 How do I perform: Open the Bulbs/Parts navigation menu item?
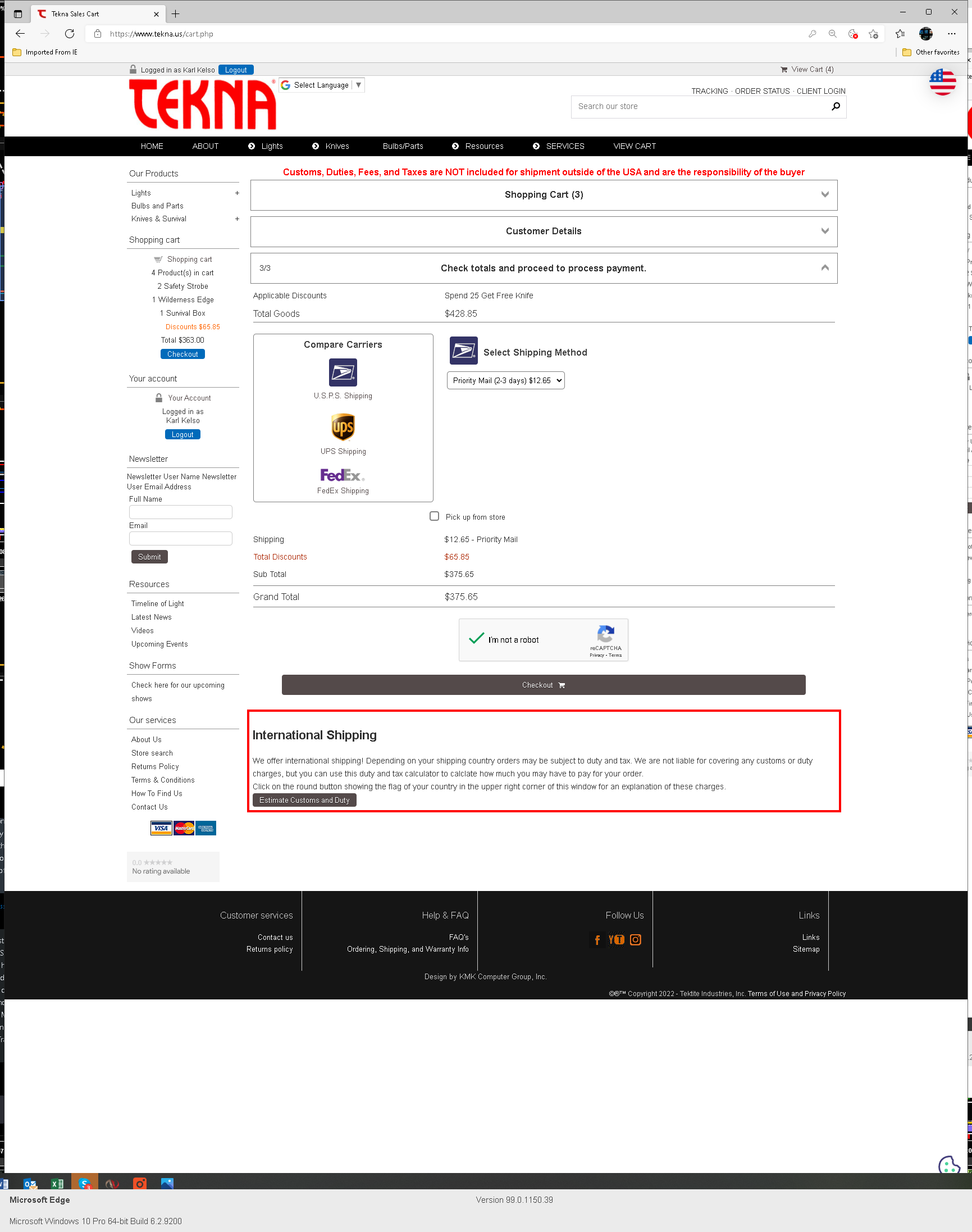click(403, 146)
